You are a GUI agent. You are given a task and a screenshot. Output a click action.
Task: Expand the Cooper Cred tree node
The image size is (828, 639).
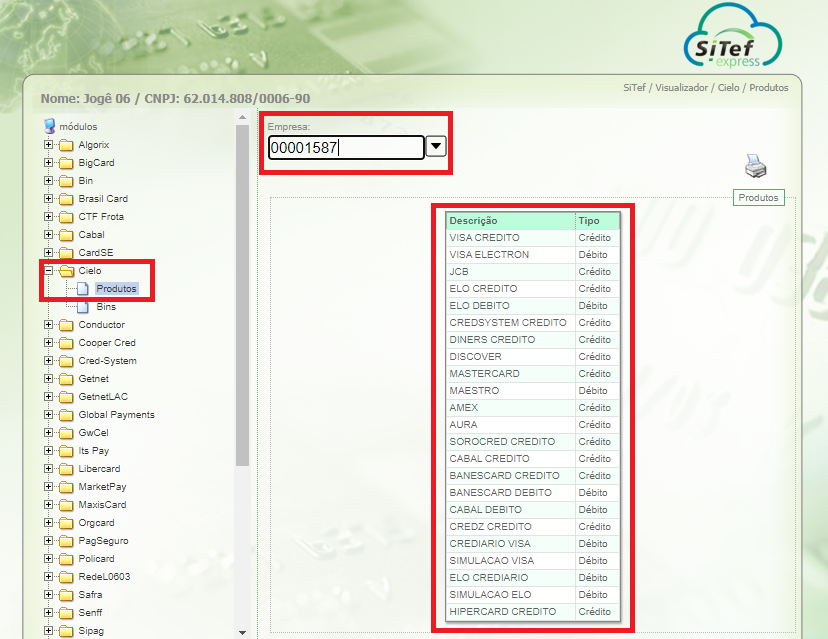click(x=49, y=342)
